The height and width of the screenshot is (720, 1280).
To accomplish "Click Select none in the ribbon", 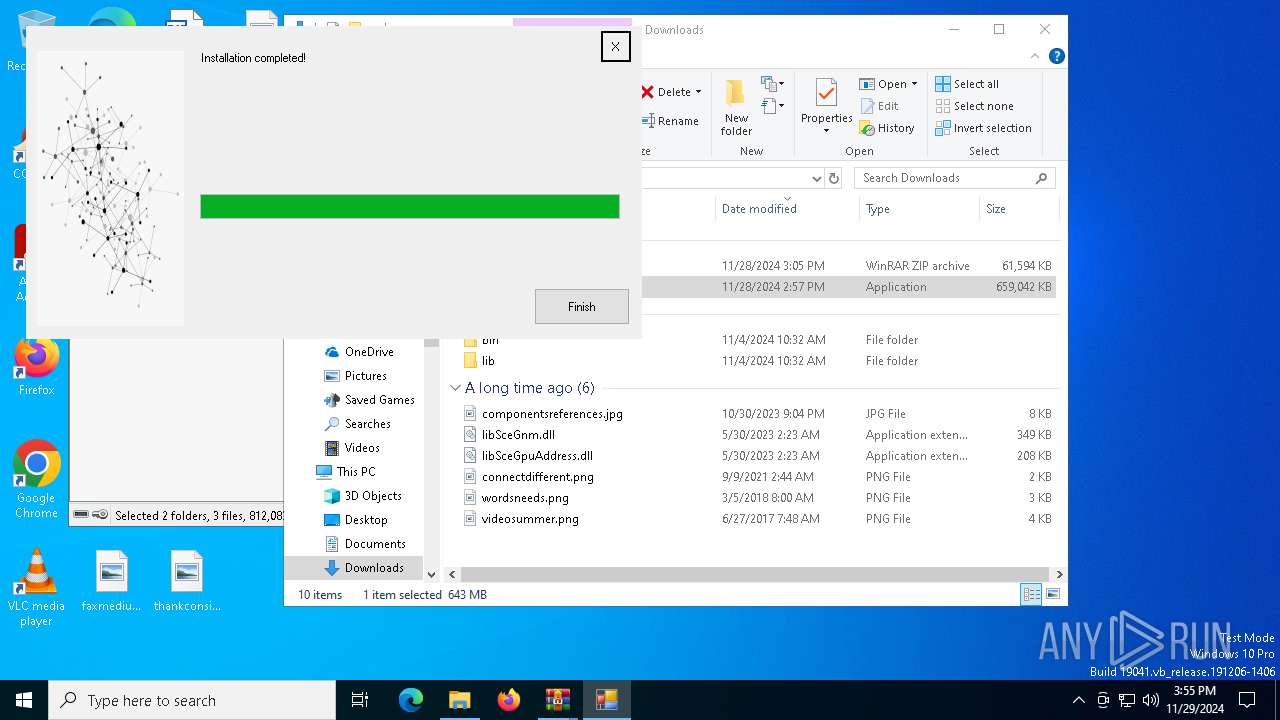I will [974, 106].
